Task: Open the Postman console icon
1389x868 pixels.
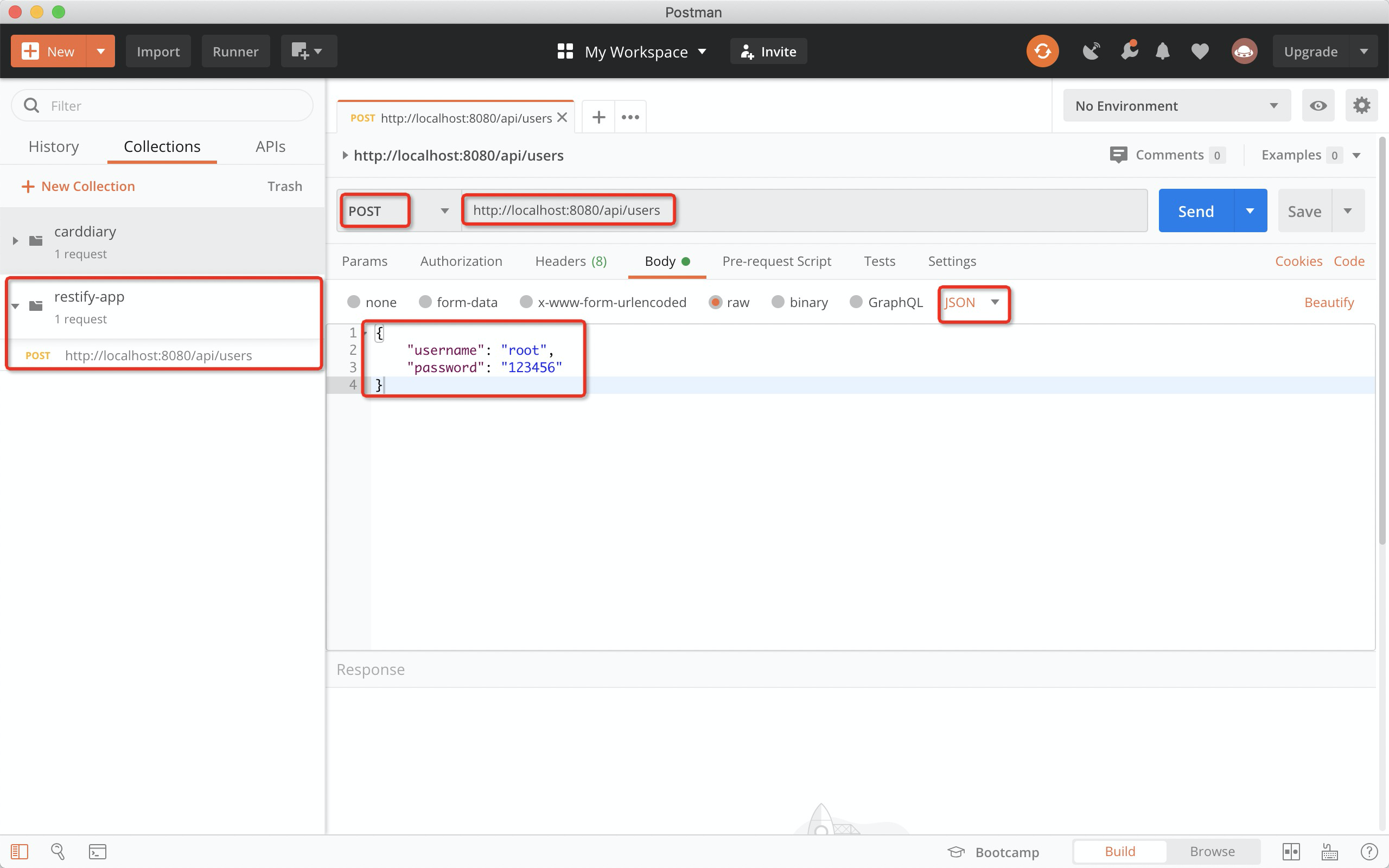Action: point(97,851)
